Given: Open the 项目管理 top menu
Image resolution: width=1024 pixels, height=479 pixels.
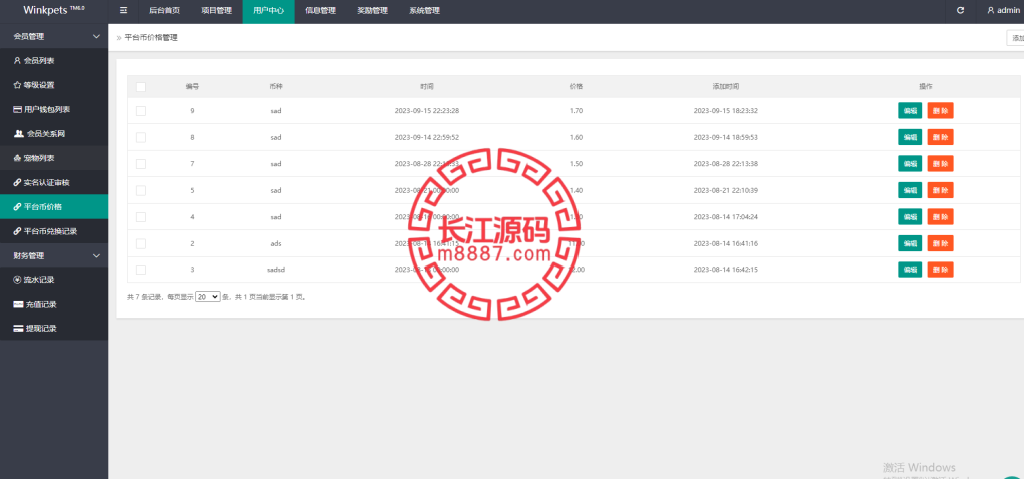Looking at the screenshot, I should [216, 11].
